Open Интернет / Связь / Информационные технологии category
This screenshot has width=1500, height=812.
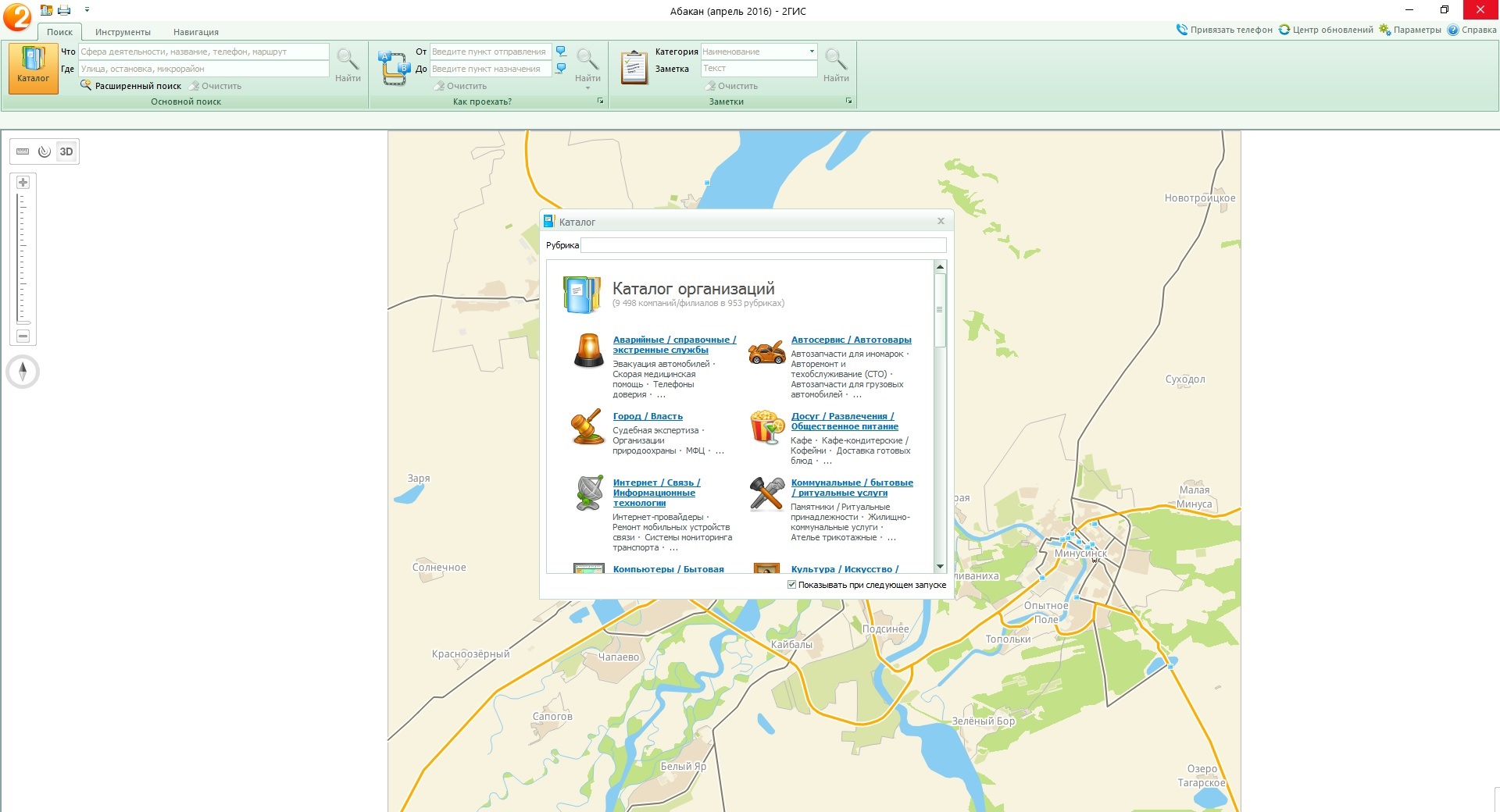[656, 493]
